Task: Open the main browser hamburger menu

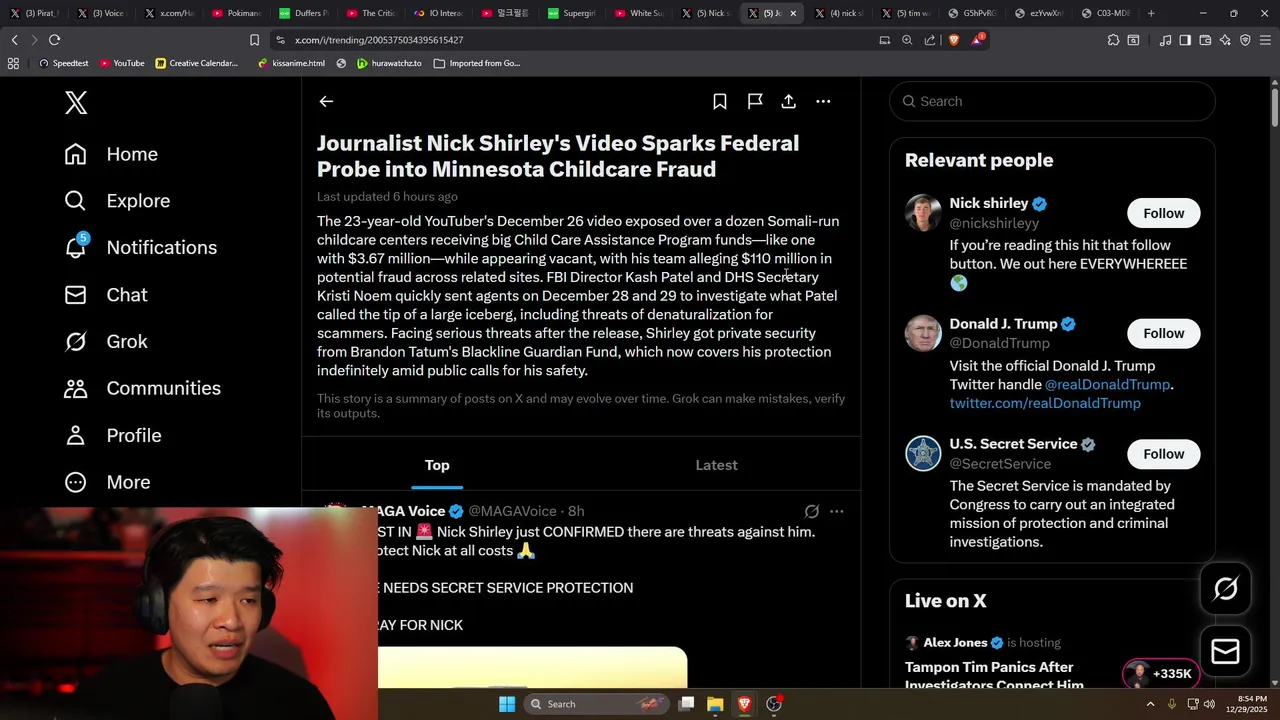Action: point(1265,40)
